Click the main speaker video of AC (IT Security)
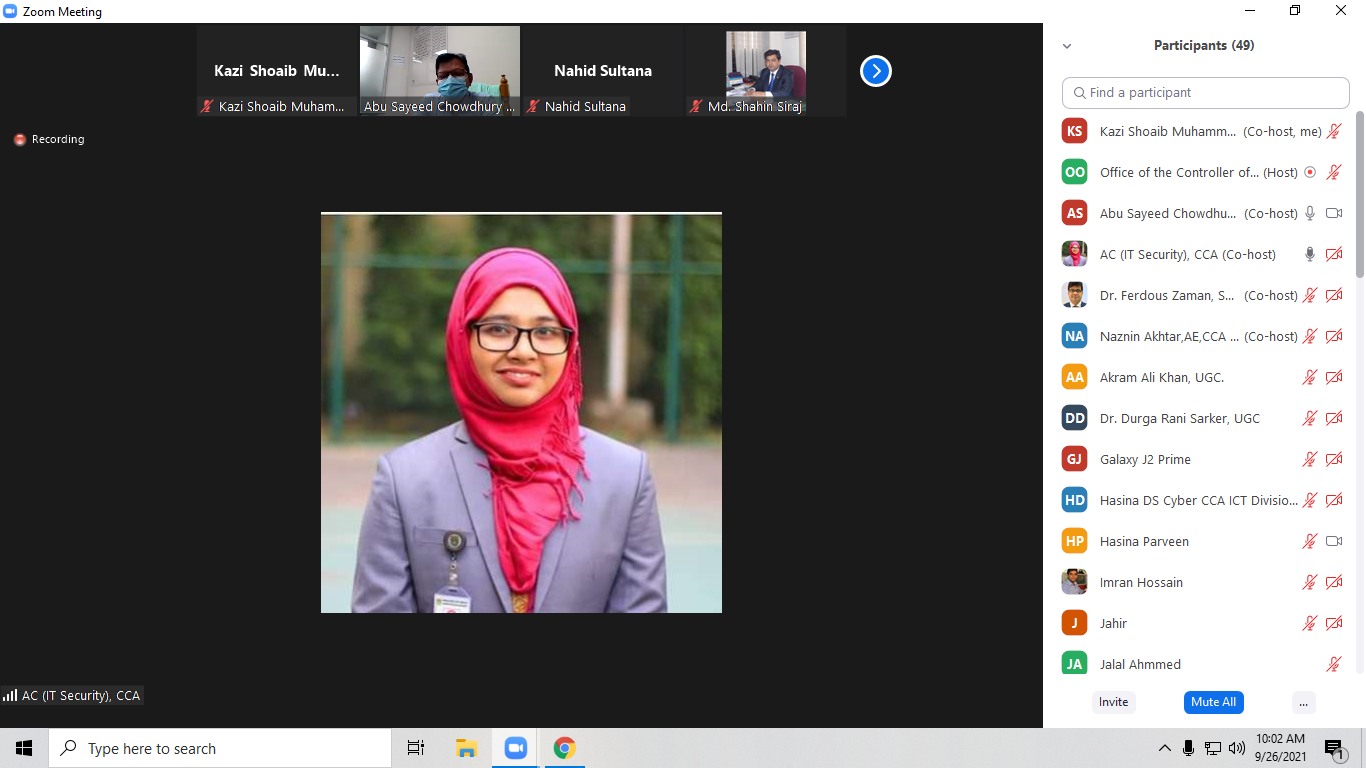The height and width of the screenshot is (768, 1366). [x=521, y=413]
